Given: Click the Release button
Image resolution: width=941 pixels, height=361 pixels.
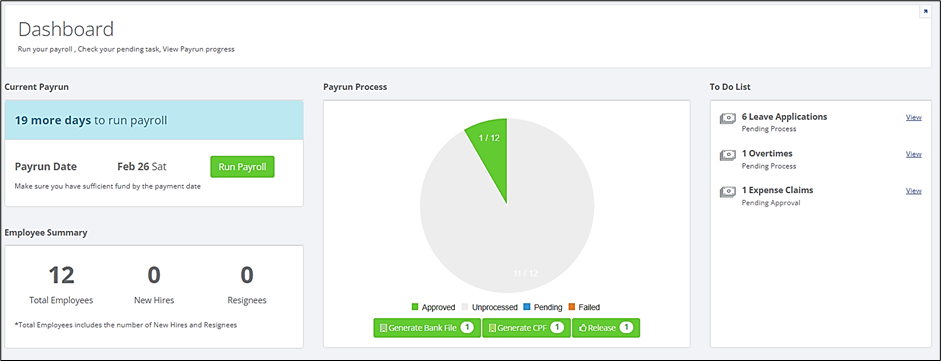Looking at the screenshot, I should click(606, 328).
